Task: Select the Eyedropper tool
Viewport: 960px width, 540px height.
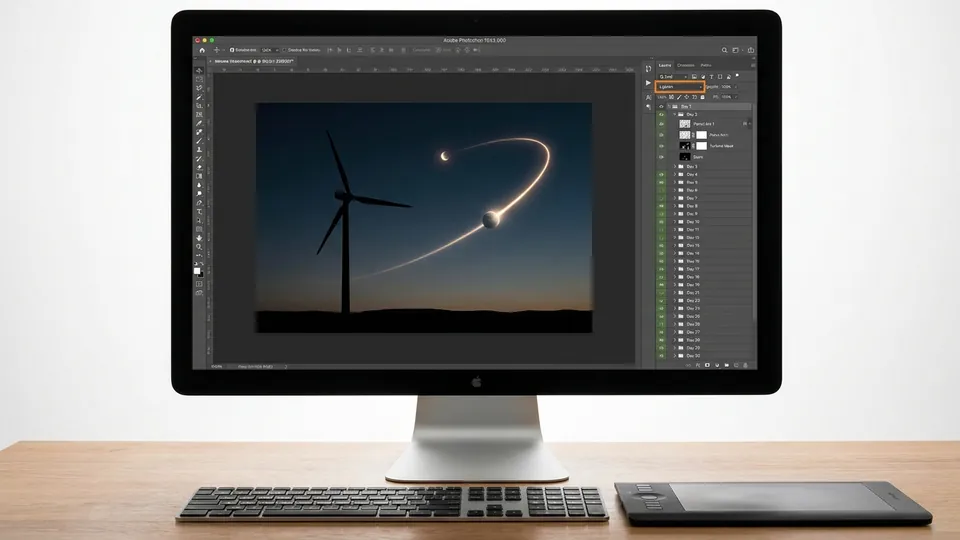Action: 199,123
